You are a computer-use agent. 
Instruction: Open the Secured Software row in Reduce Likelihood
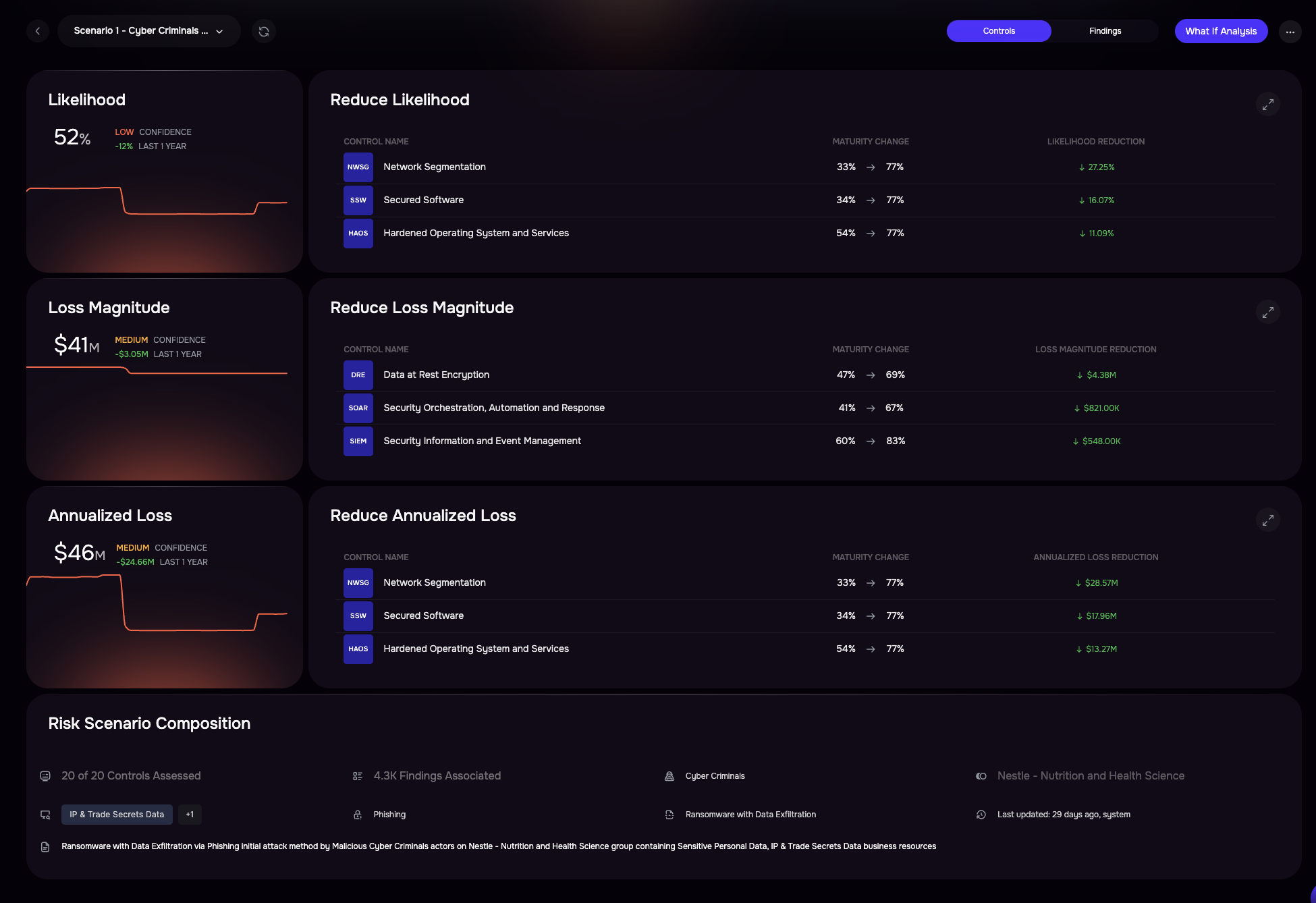424,200
